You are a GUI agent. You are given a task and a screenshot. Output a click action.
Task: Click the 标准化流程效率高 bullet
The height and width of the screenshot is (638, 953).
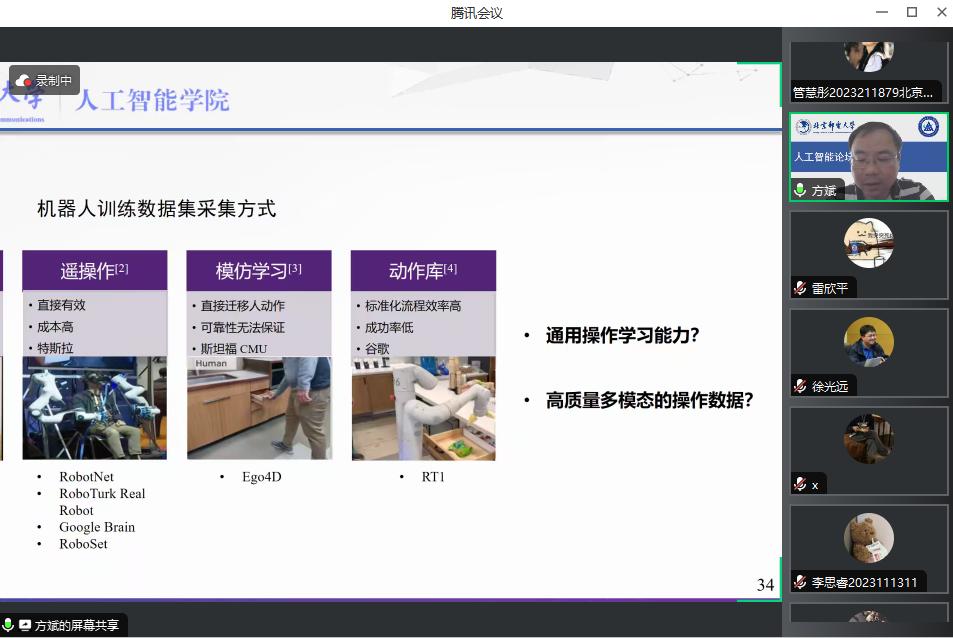tap(413, 306)
